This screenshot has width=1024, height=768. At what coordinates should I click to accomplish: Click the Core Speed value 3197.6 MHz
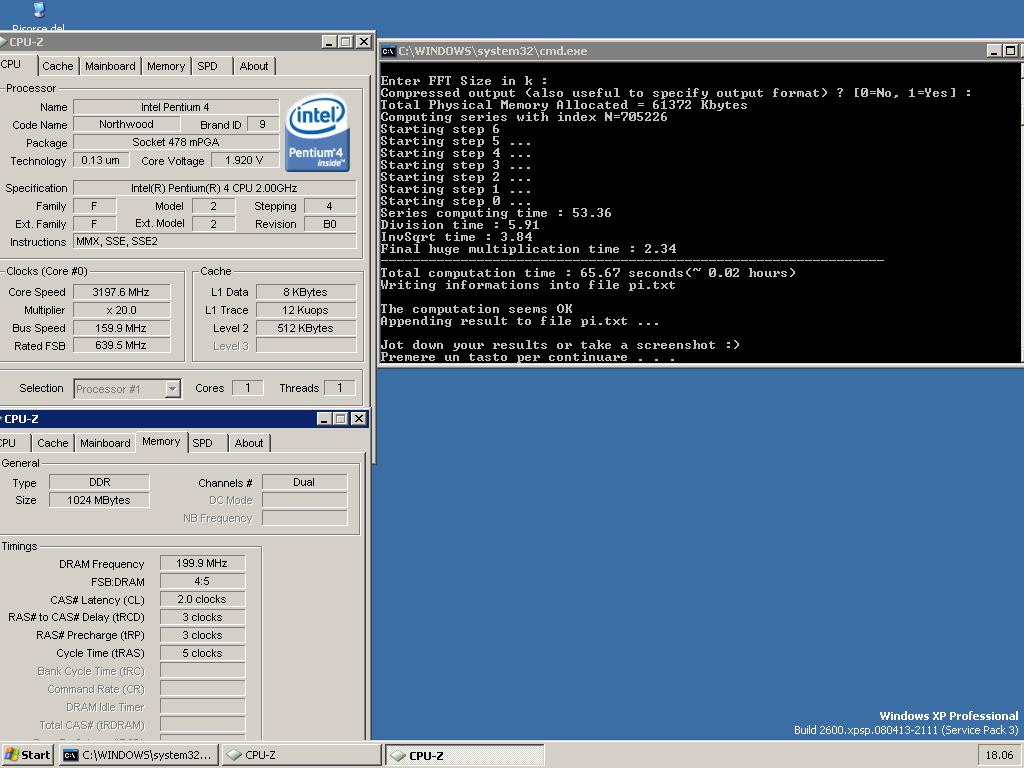pyautogui.click(x=121, y=292)
